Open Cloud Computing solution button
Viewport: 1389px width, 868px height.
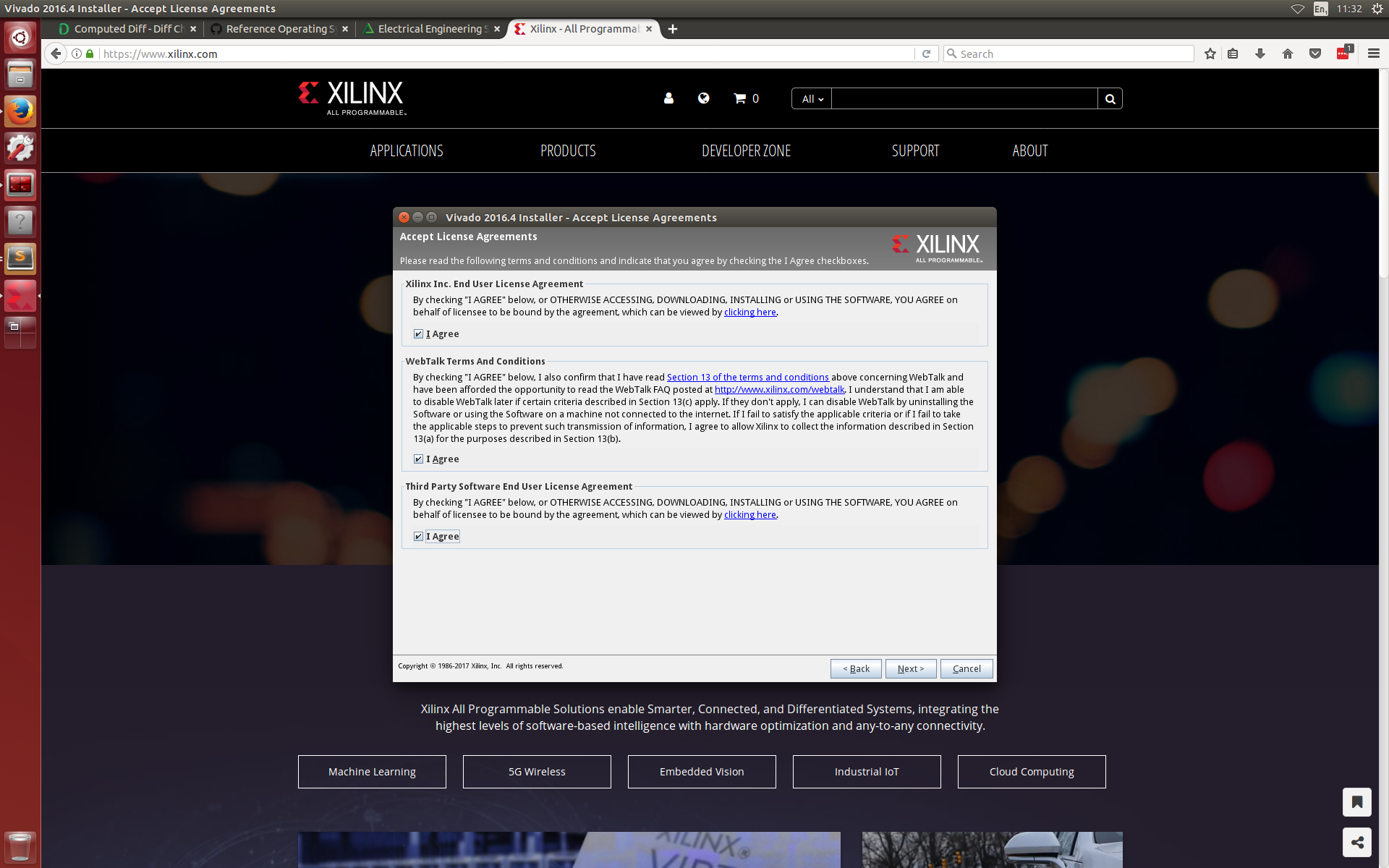(x=1032, y=772)
